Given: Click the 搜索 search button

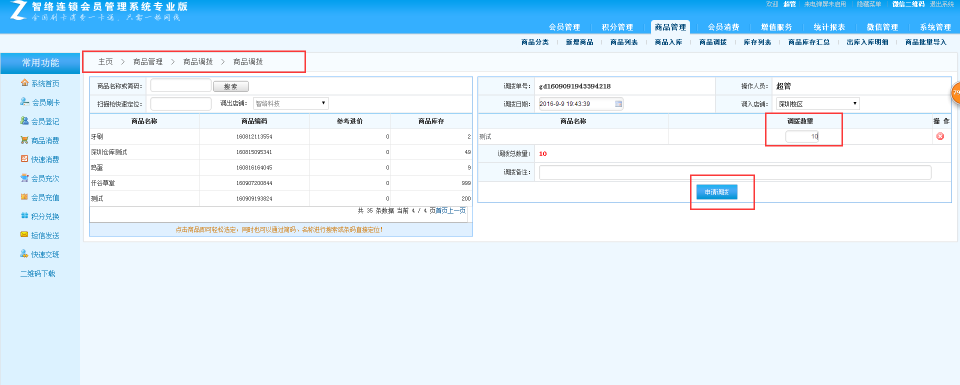Looking at the screenshot, I should (231, 86).
